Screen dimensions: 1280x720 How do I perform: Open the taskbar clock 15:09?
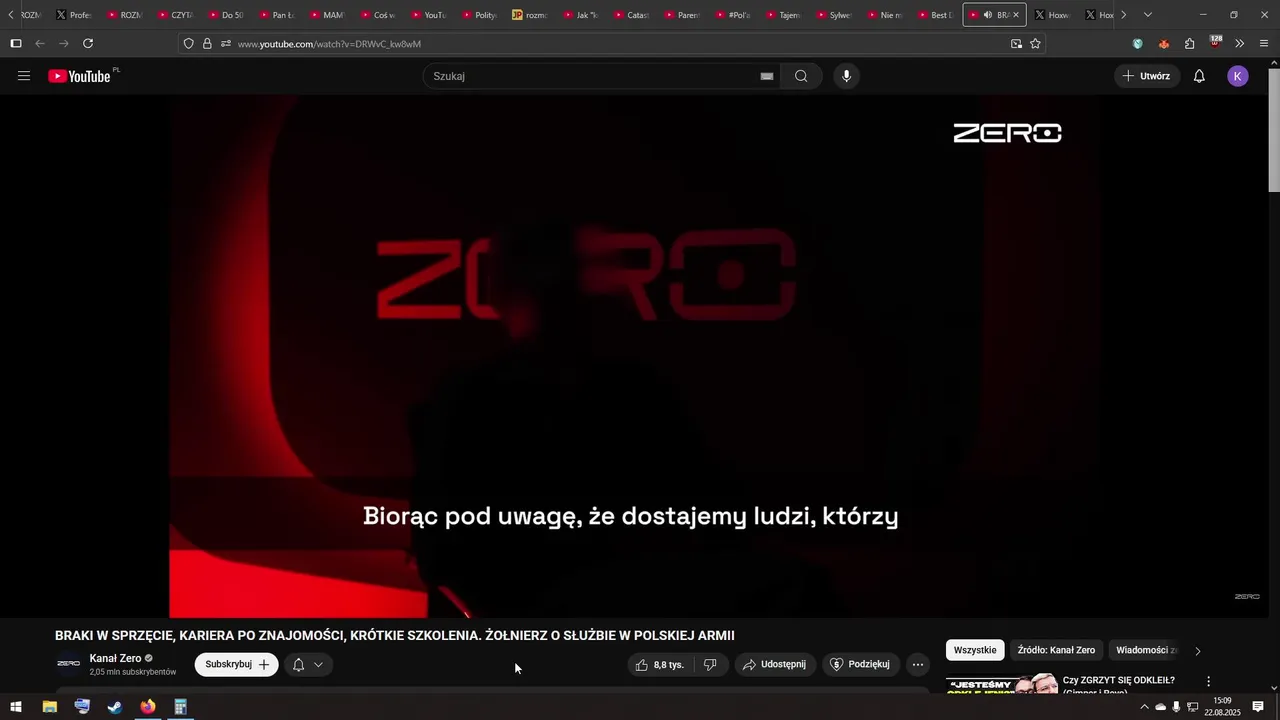click(x=1222, y=707)
